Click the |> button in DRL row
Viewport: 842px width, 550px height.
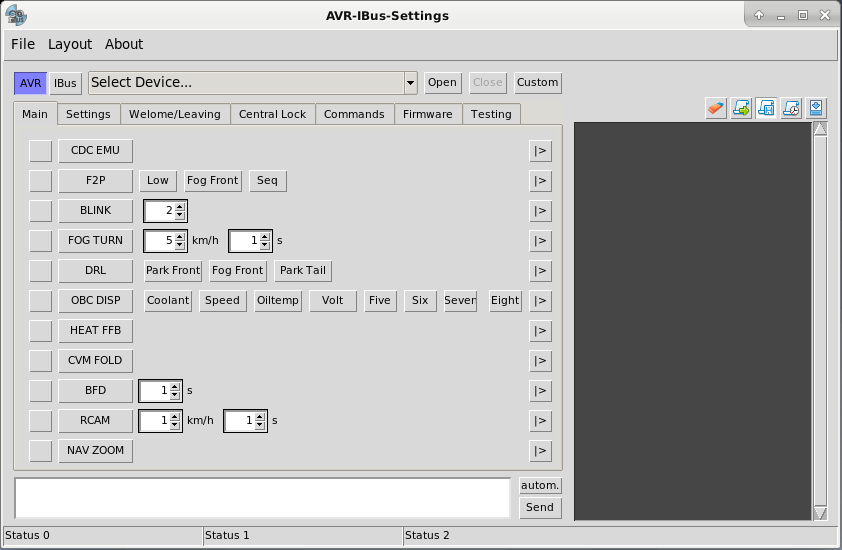tap(540, 271)
